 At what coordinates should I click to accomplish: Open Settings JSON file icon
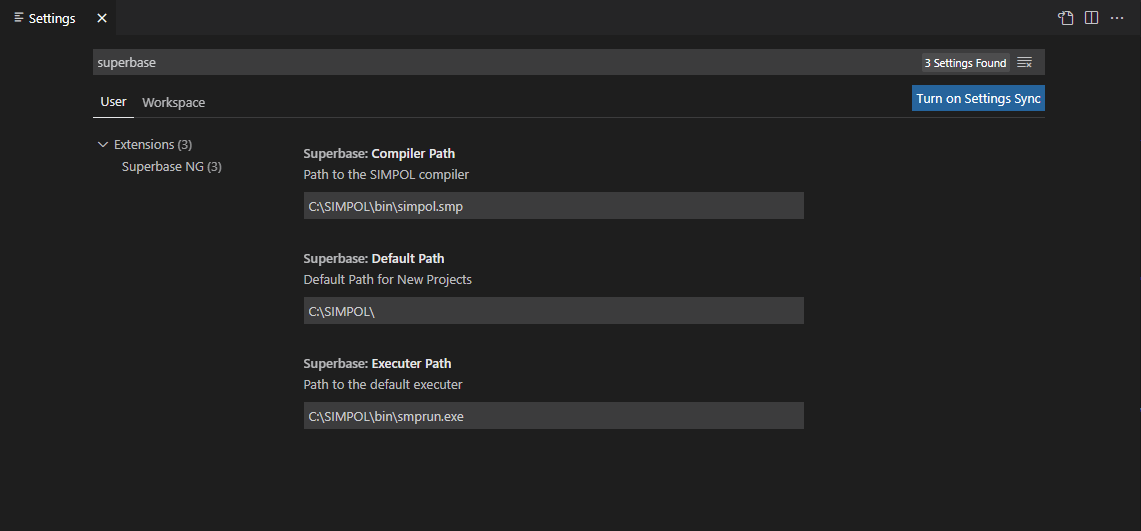click(1066, 18)
